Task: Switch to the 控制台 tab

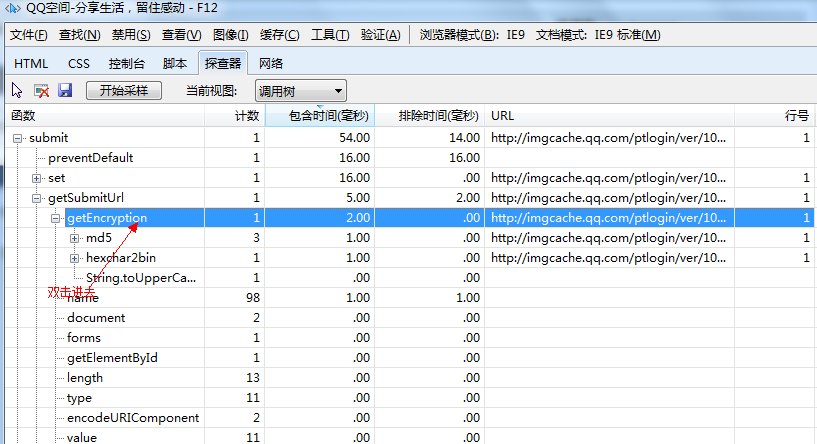Action: coord(127,64)
